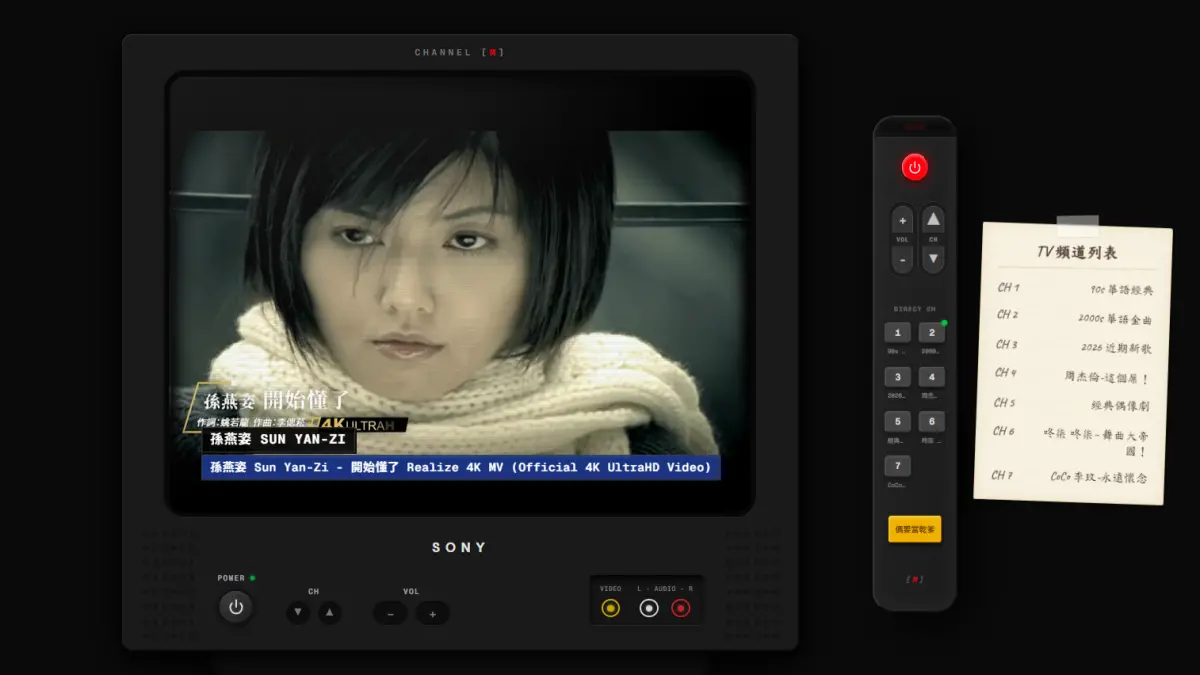The height and width of the screenshot is (675, 1200).
Task: Click the green power indicator LED
Action: coord(254,577)
